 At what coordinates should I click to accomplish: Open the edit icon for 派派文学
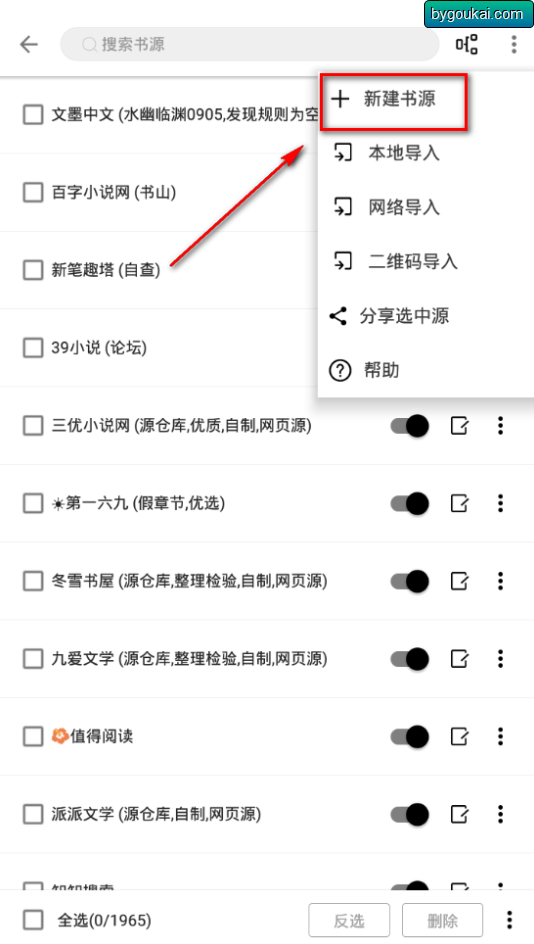[460, 814]
